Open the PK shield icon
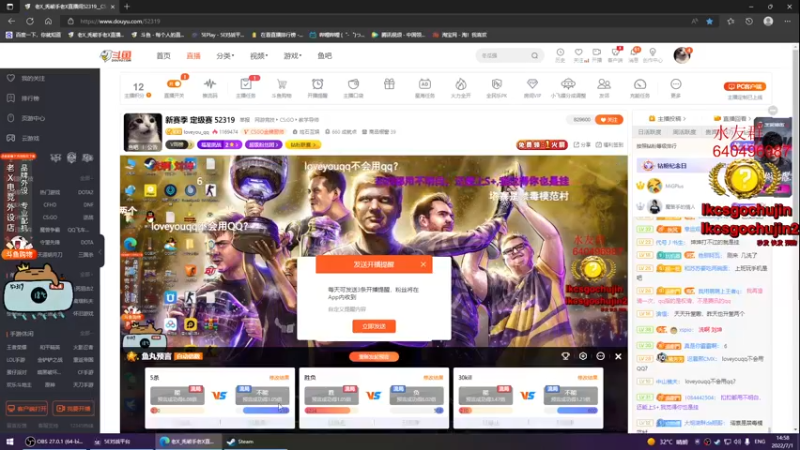Screen dimensions: 800x450 pos(496,84)
